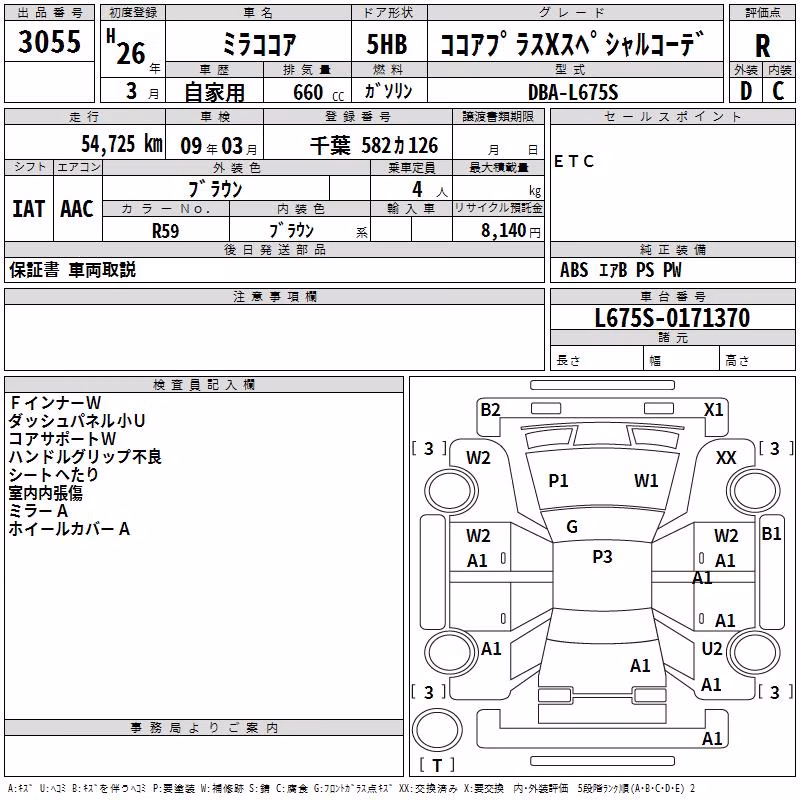The height and width of the screenshot is (800, 800).
Task: Select the 車台番号 header
Action: point(672,296)
